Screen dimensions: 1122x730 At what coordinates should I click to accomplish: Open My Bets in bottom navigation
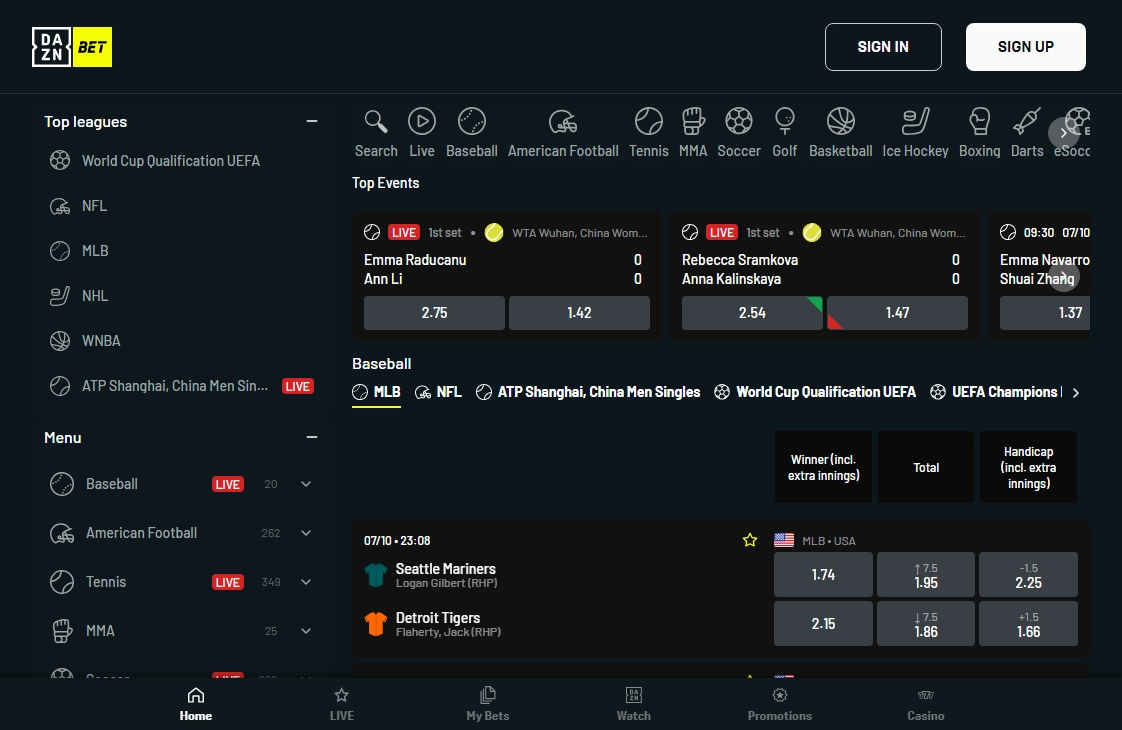tap(487, 704)
